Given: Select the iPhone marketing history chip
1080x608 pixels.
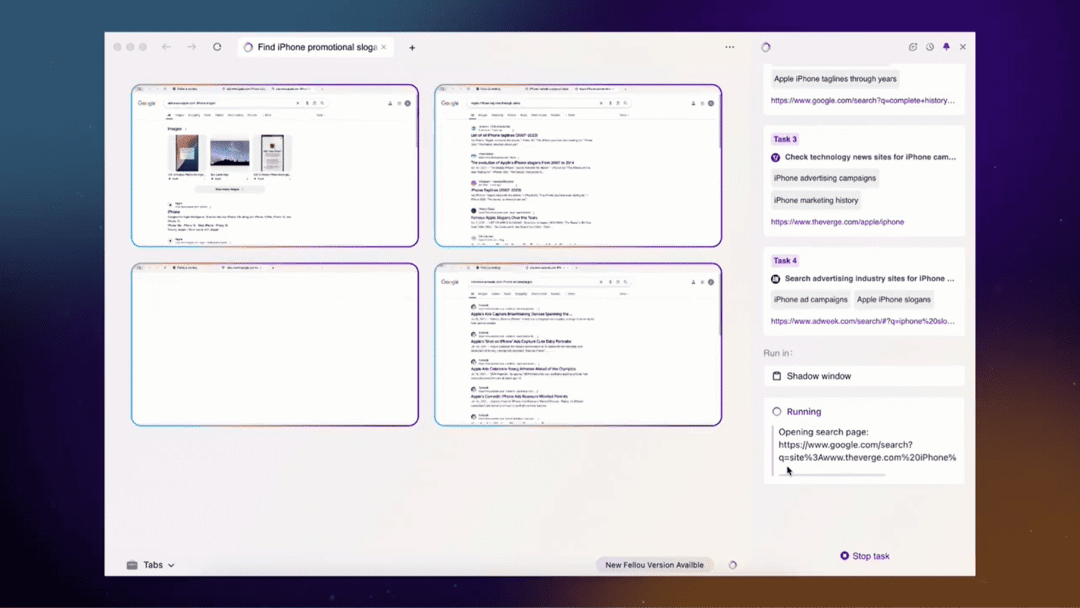Looking at the screenshot, I should point(816,200).
